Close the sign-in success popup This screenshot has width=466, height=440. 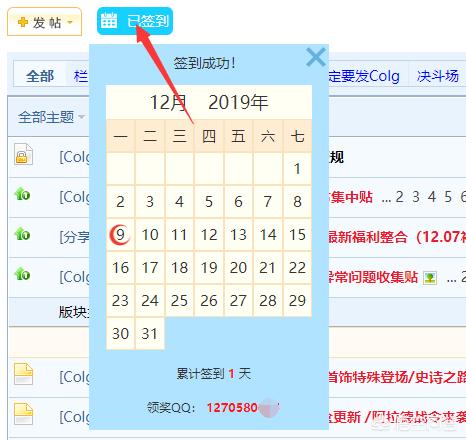[x=315, y=57]
